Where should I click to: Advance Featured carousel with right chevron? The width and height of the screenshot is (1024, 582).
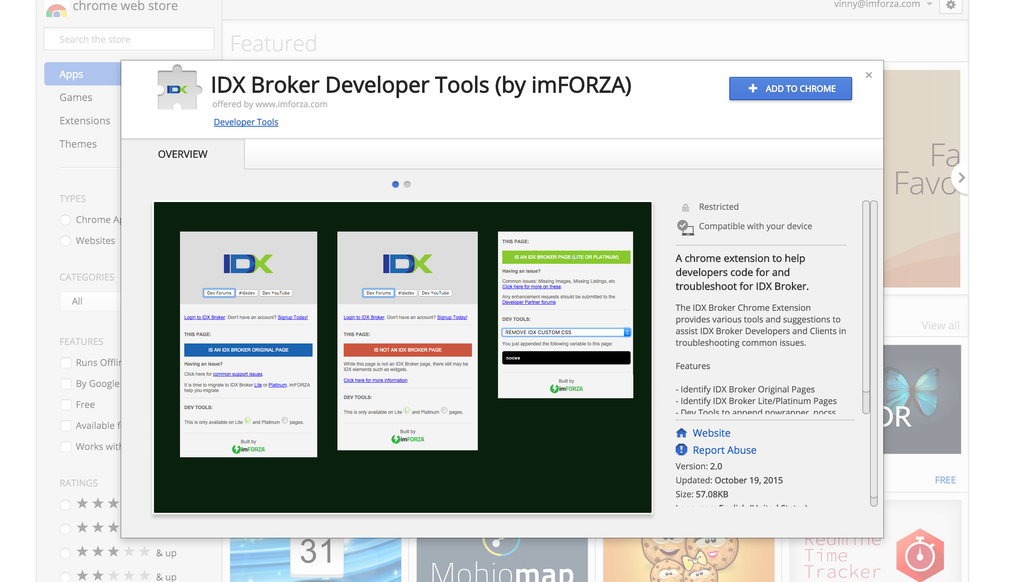point(961,178)
